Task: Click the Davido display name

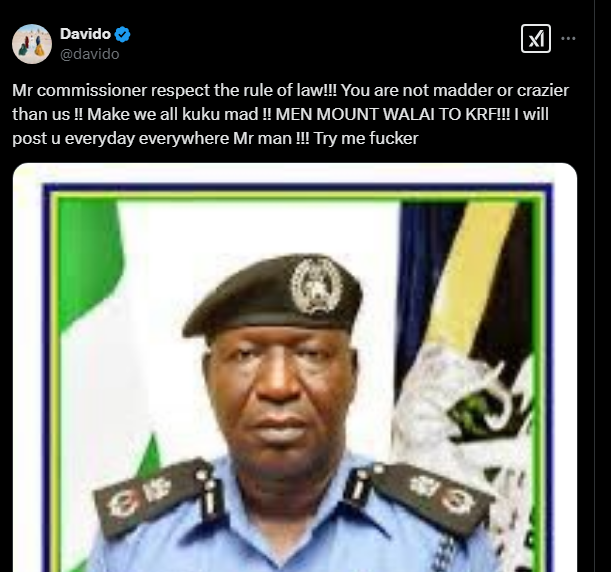Action: [85, 34]
